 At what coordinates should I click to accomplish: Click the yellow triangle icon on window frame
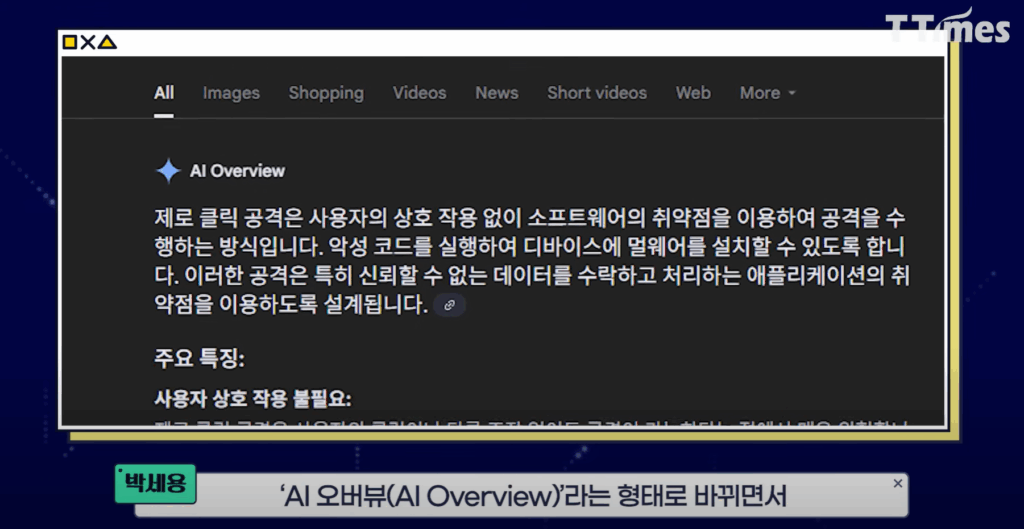point(107,42)
